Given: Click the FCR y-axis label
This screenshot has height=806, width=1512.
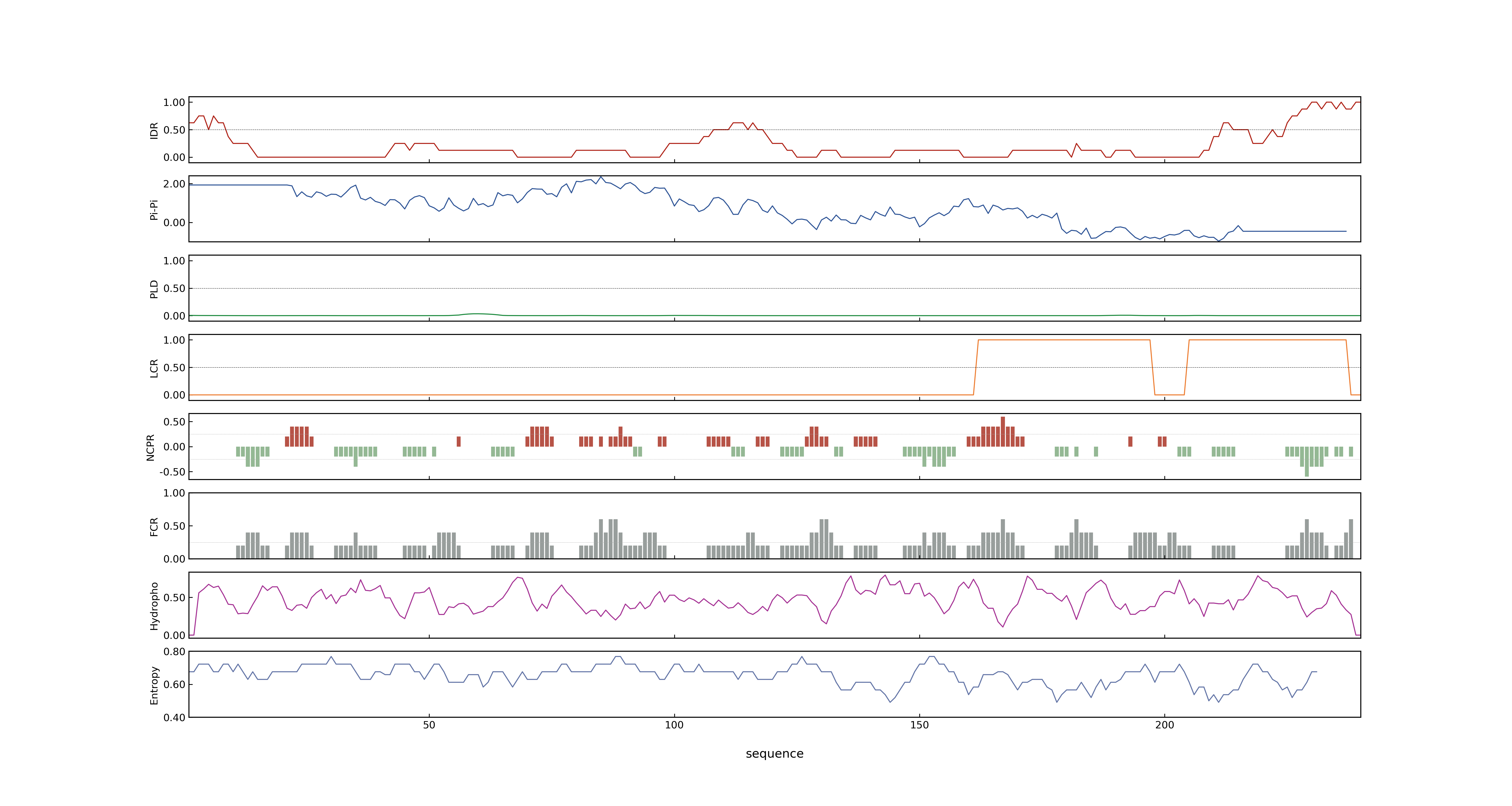Looking at the screenshot, I should click(154, 526).
